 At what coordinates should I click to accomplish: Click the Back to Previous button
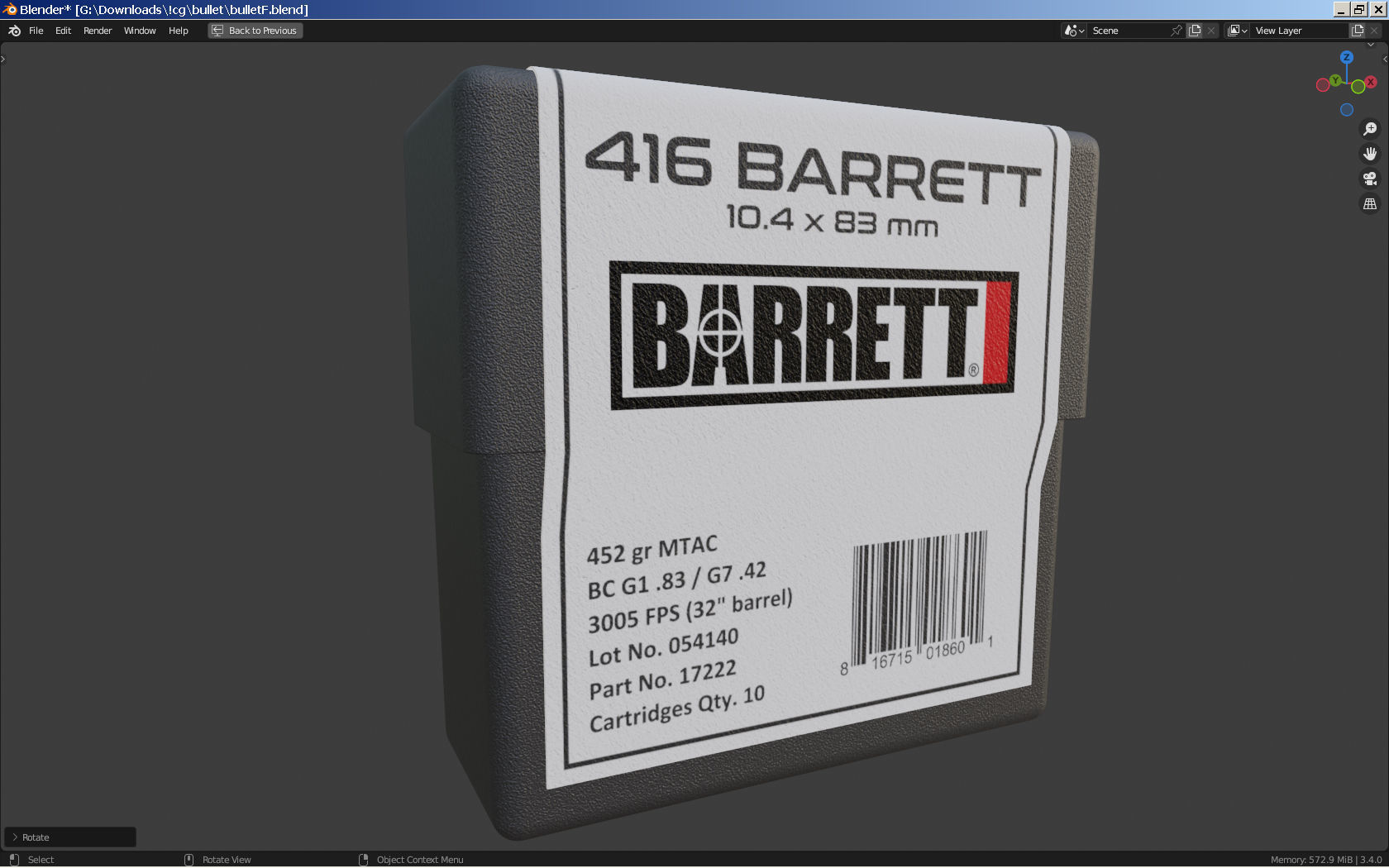click(255, 31)
